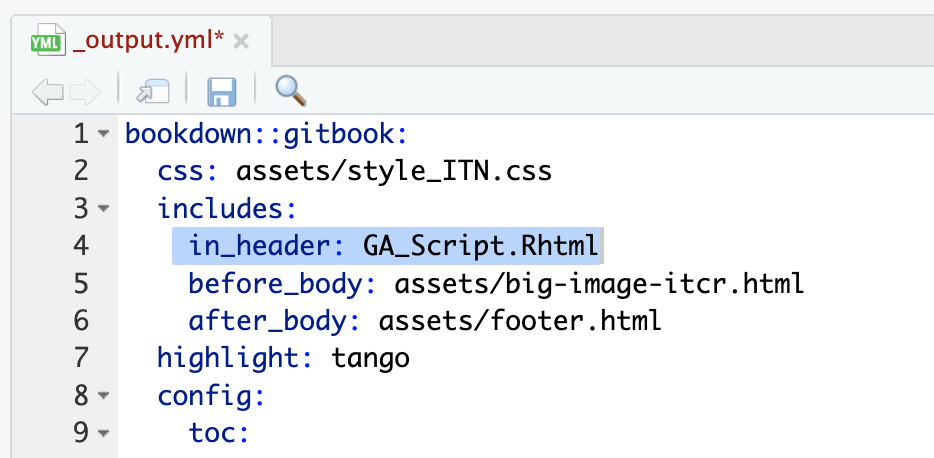Collapse the includes section fold arrow
Screen dimensions: 934x458
pos(104,210)
